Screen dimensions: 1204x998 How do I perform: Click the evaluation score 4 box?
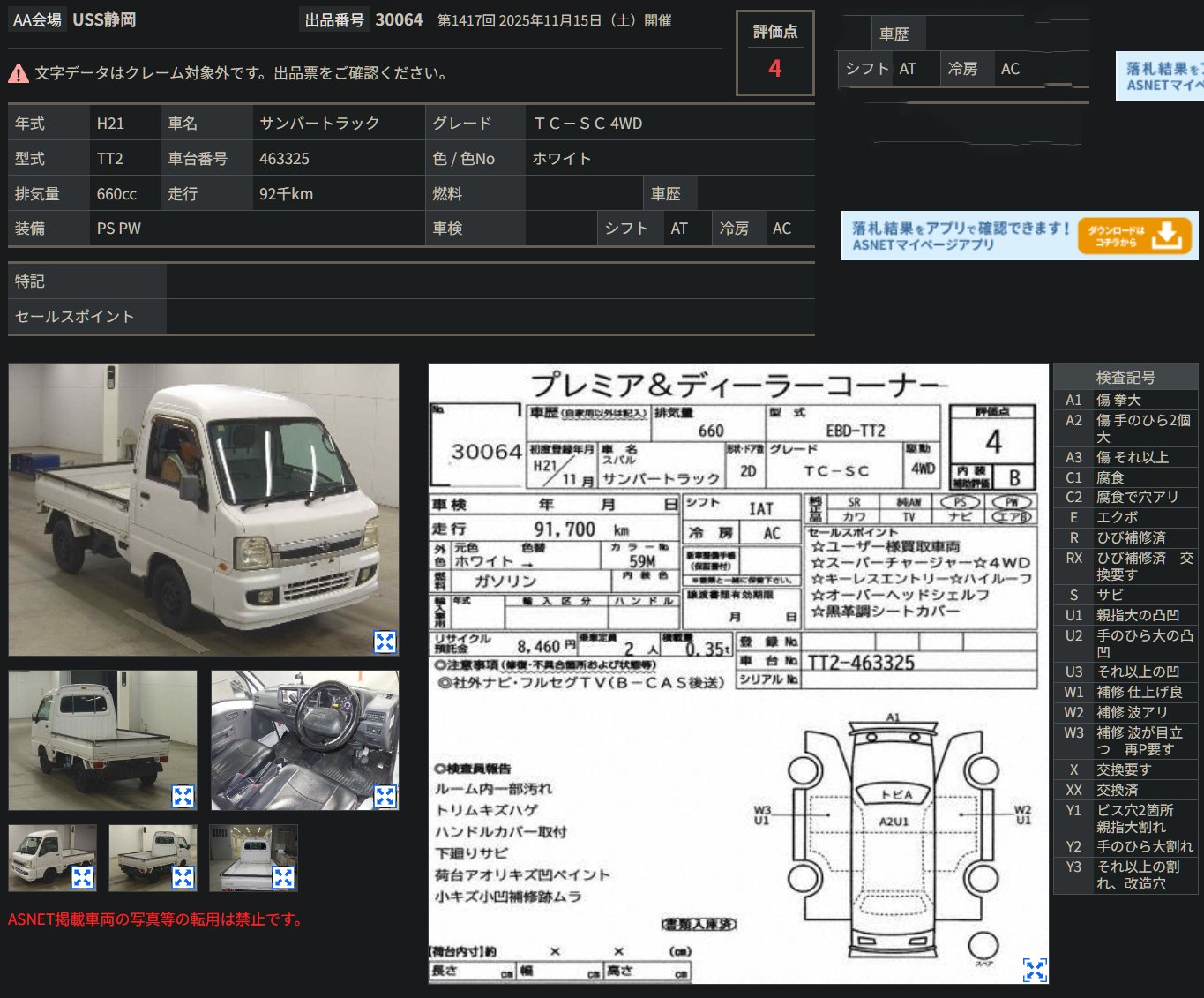point(774,53)
